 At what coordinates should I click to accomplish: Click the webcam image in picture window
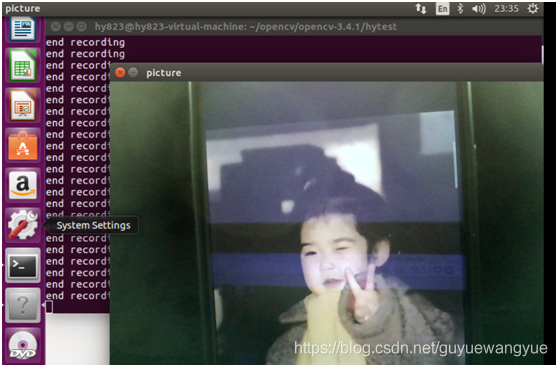327,223
